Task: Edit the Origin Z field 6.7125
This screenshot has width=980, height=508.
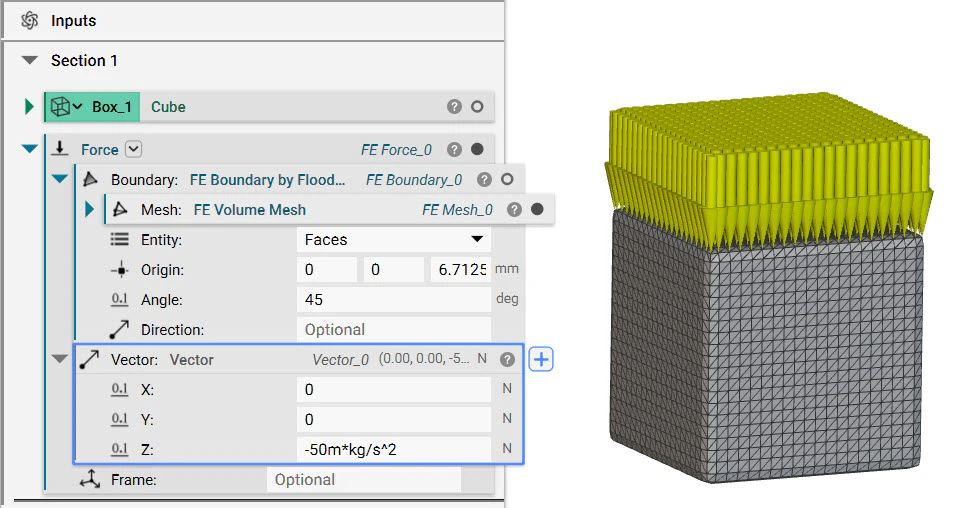Action: click(x=461, y=269)
